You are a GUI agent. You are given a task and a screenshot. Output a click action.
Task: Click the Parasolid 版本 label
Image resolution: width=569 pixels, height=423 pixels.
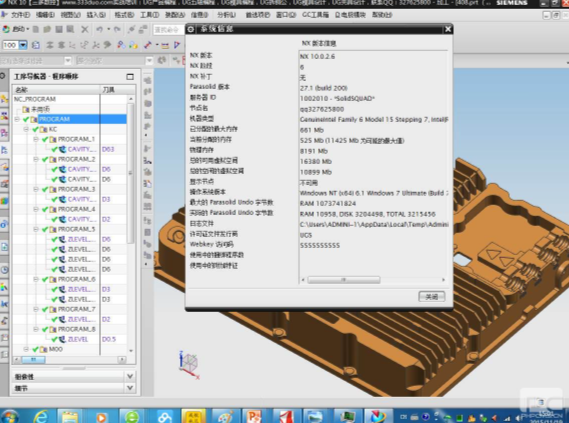210,87
